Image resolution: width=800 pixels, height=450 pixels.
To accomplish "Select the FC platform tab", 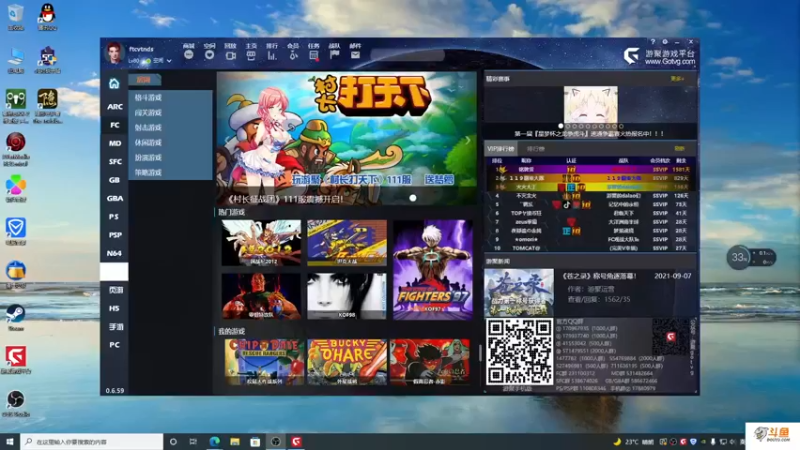I will pos(114,125).
